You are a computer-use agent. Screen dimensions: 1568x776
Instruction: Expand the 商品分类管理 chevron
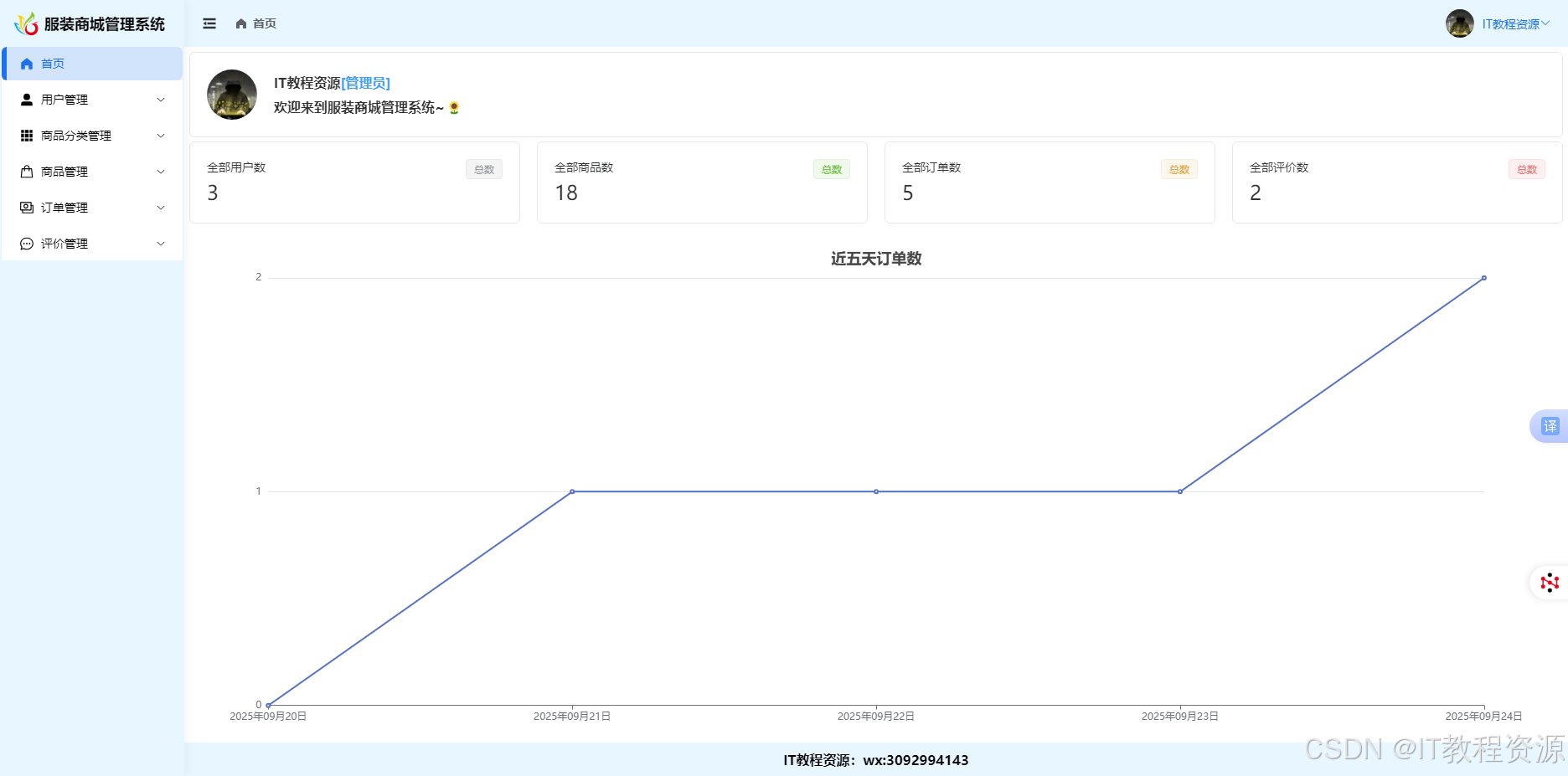[x=161, y=136]
